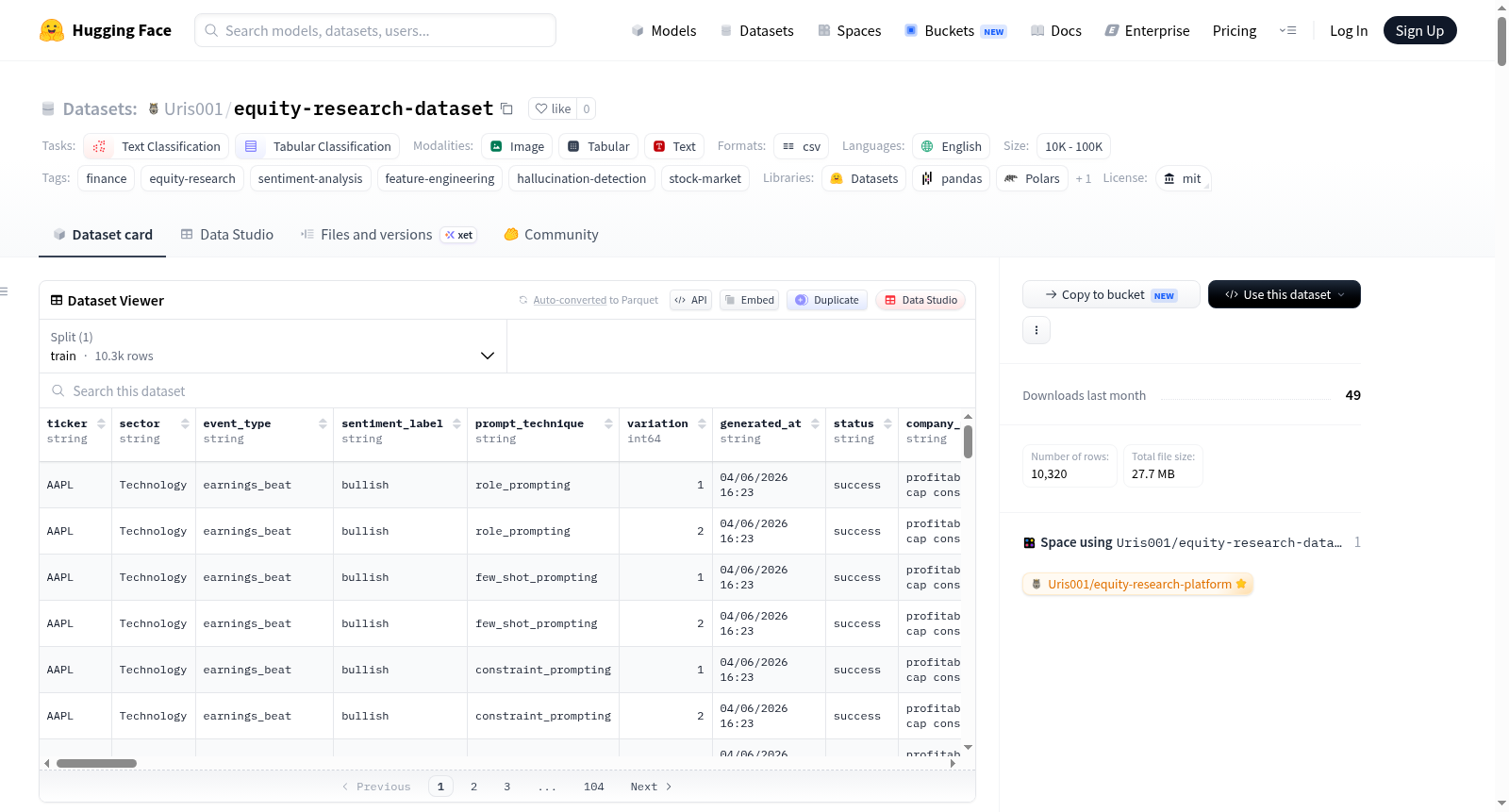Click the table vertical scrollbar thumb
Screen dimensions: 1509x812
968,441
